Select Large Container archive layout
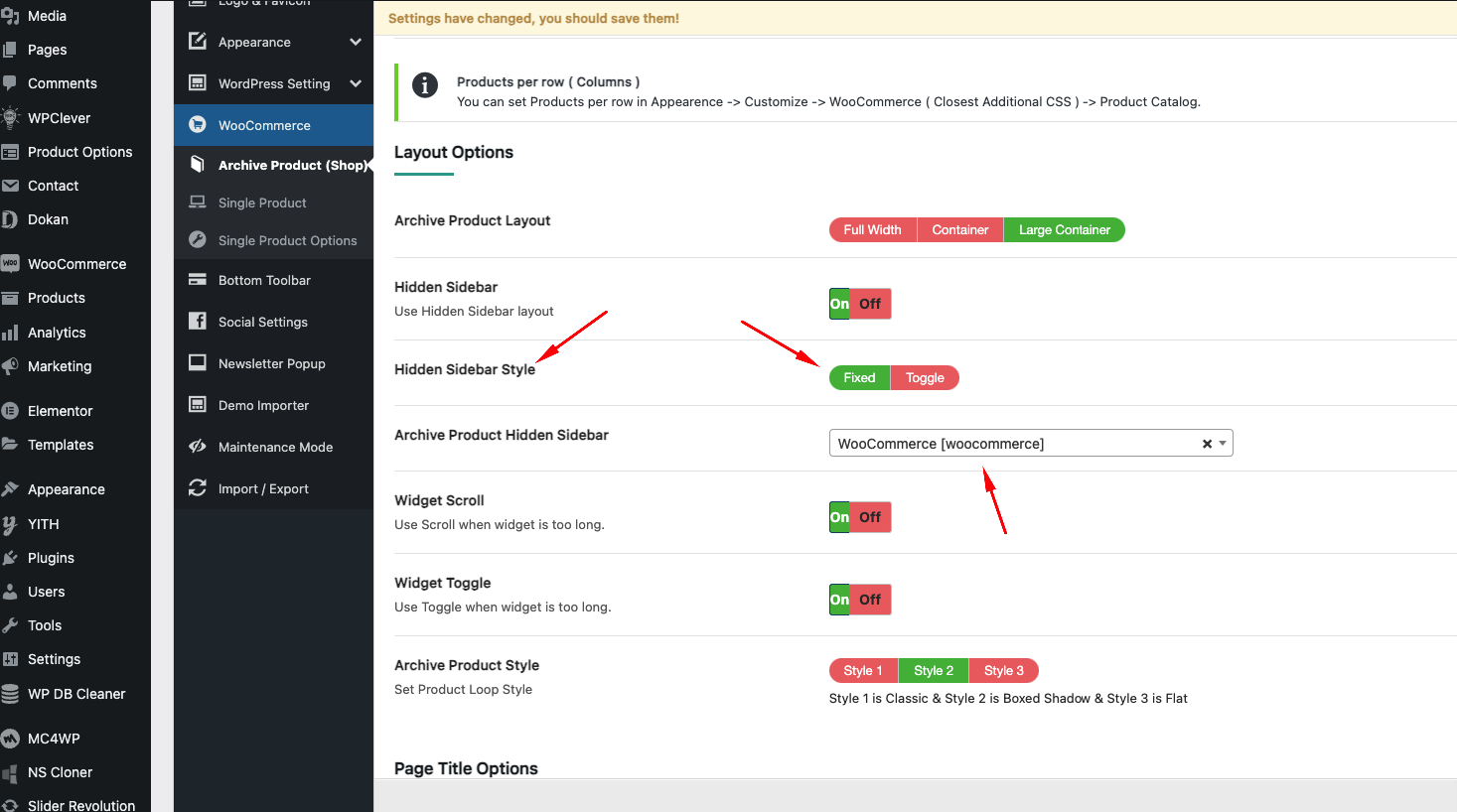The width and height of the screenshot is (1457, 812). (x=1065, y=230)
